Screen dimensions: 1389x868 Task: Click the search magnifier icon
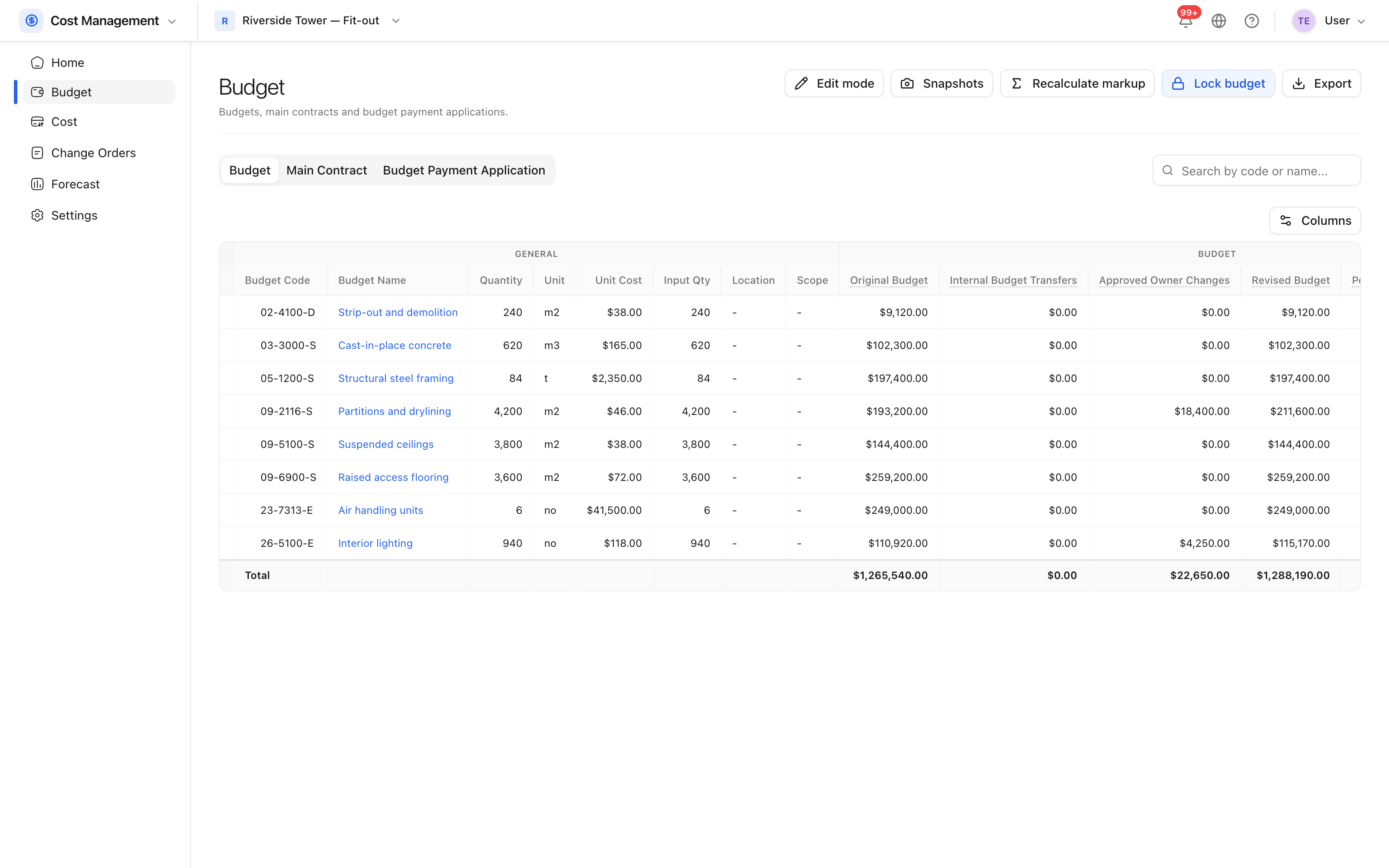(1168, 171)
